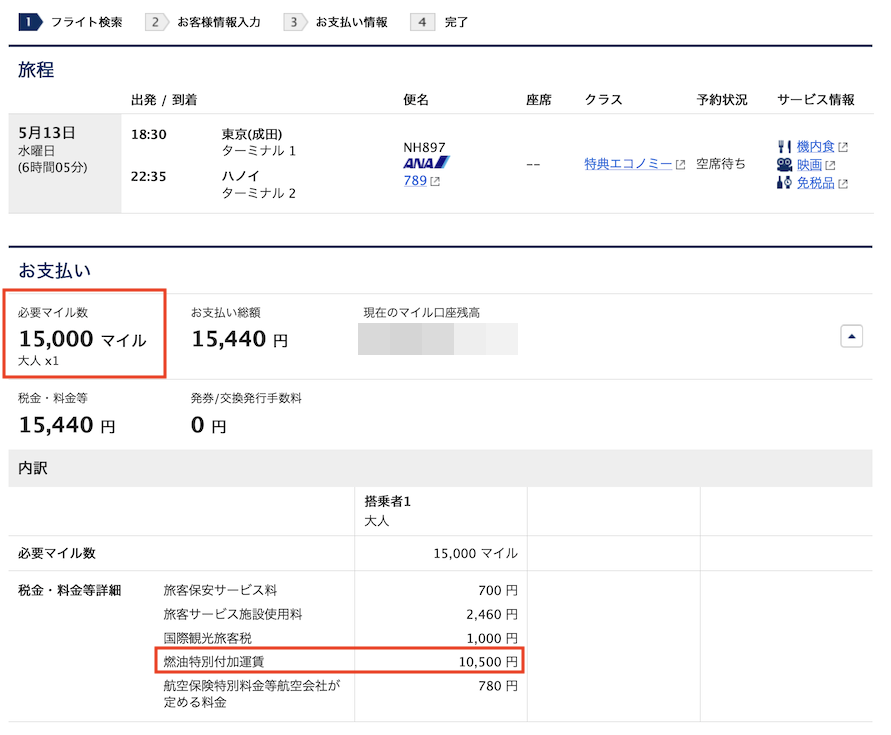Click the movie camera icon beside 映画
Viewport: 891px width, 735px height.
pyautogui.click(x=784, y=165)
